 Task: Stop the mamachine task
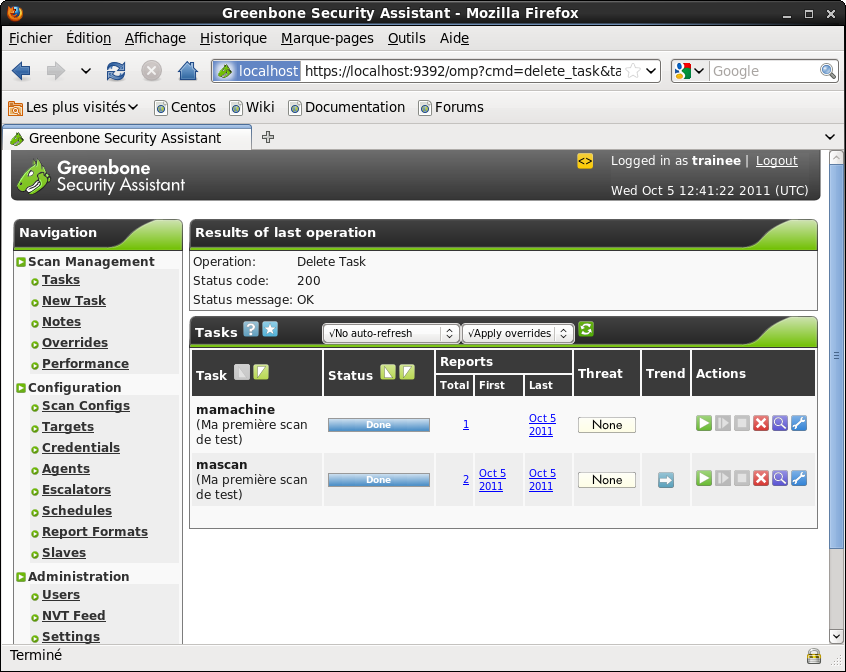742,423
